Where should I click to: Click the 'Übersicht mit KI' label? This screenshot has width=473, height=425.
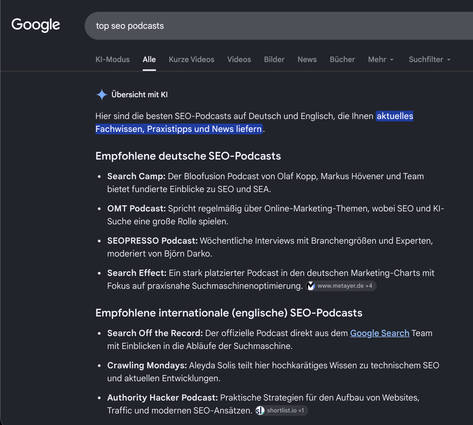click(x=139, y=95)
